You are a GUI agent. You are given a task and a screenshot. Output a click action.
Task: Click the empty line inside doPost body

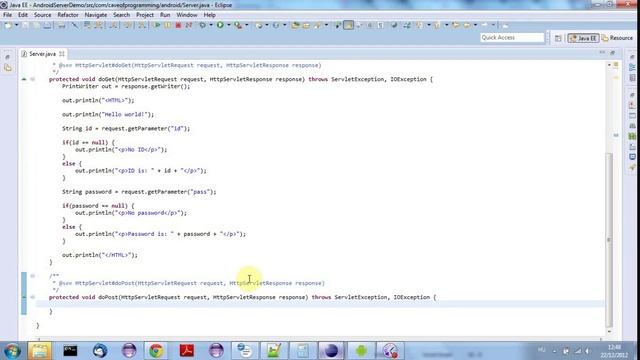(320, 304)
